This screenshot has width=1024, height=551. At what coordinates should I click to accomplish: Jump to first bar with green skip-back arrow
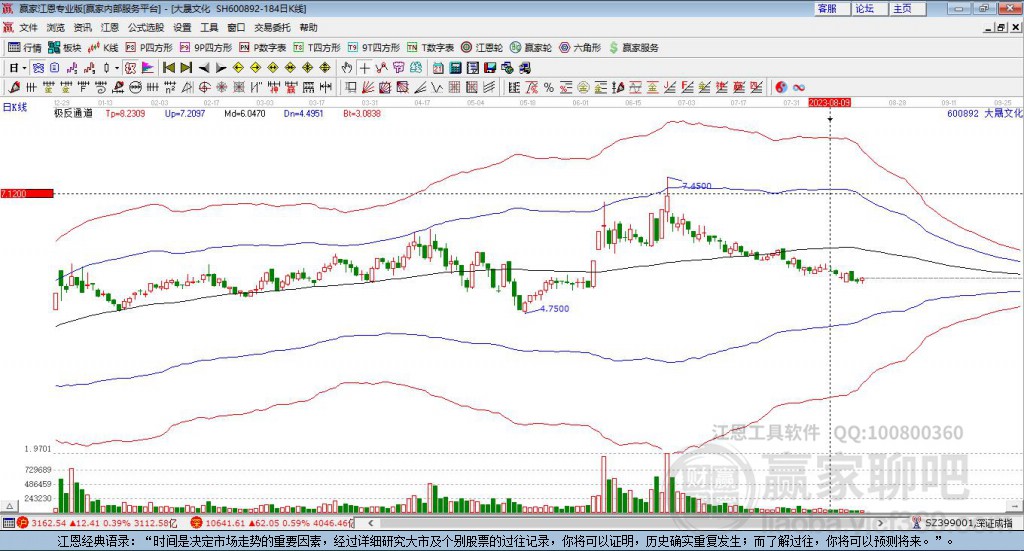(x=169, y=68)
